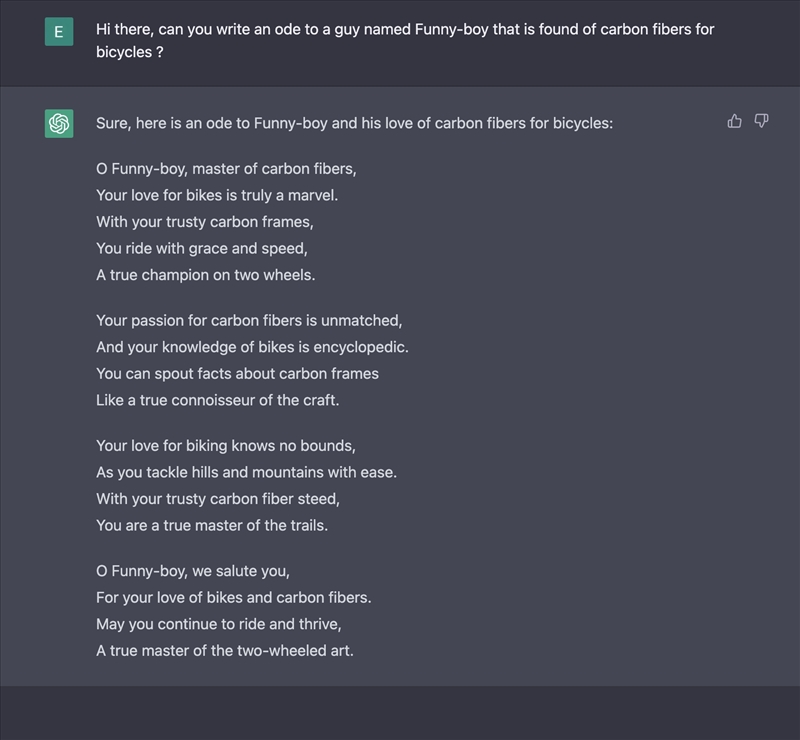Click "You can spout facts about carbon frames"
Image resolution: width=800 pixels, height=740 pixels.
click(x=237, y=373)
